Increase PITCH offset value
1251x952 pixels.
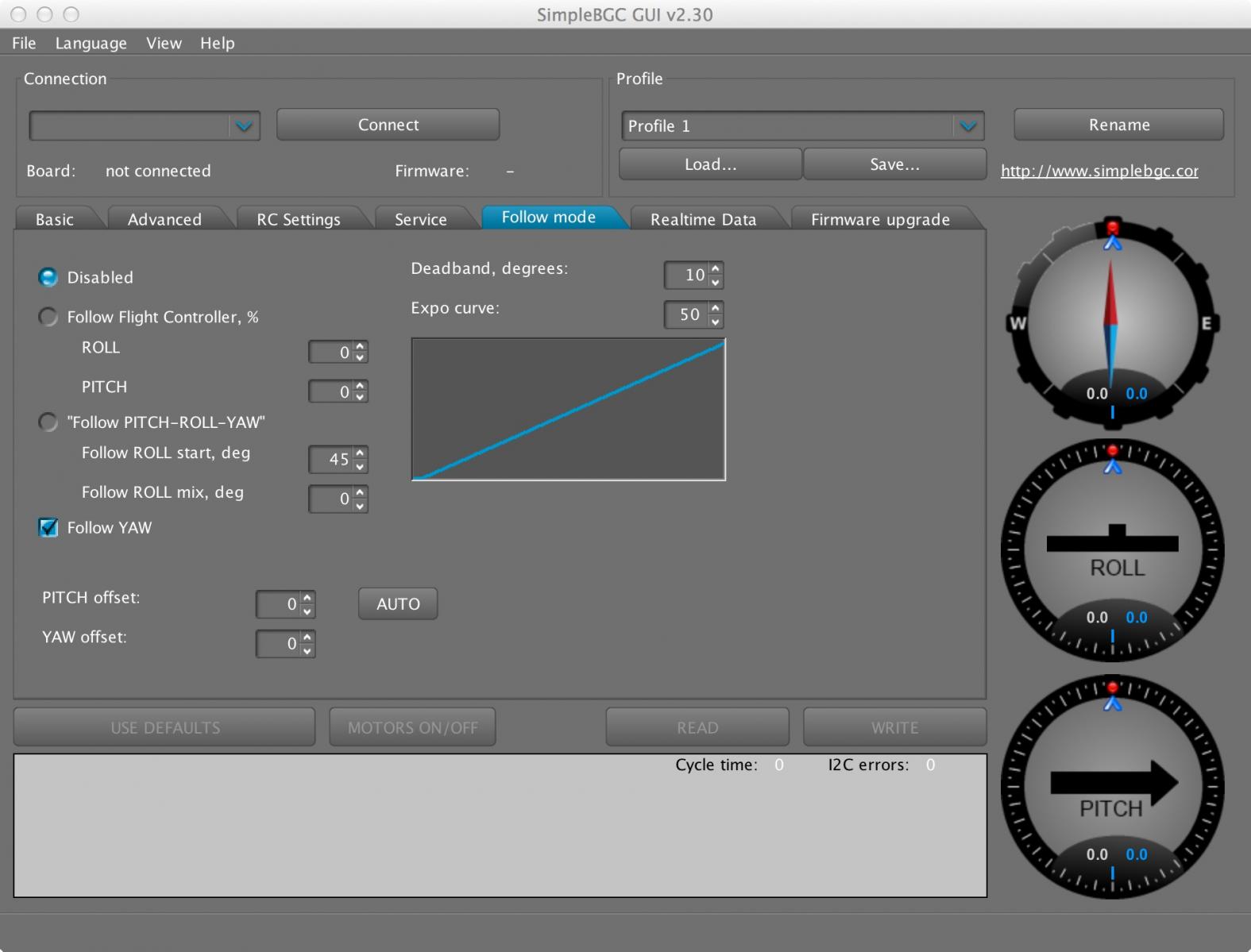click(307, 597)
